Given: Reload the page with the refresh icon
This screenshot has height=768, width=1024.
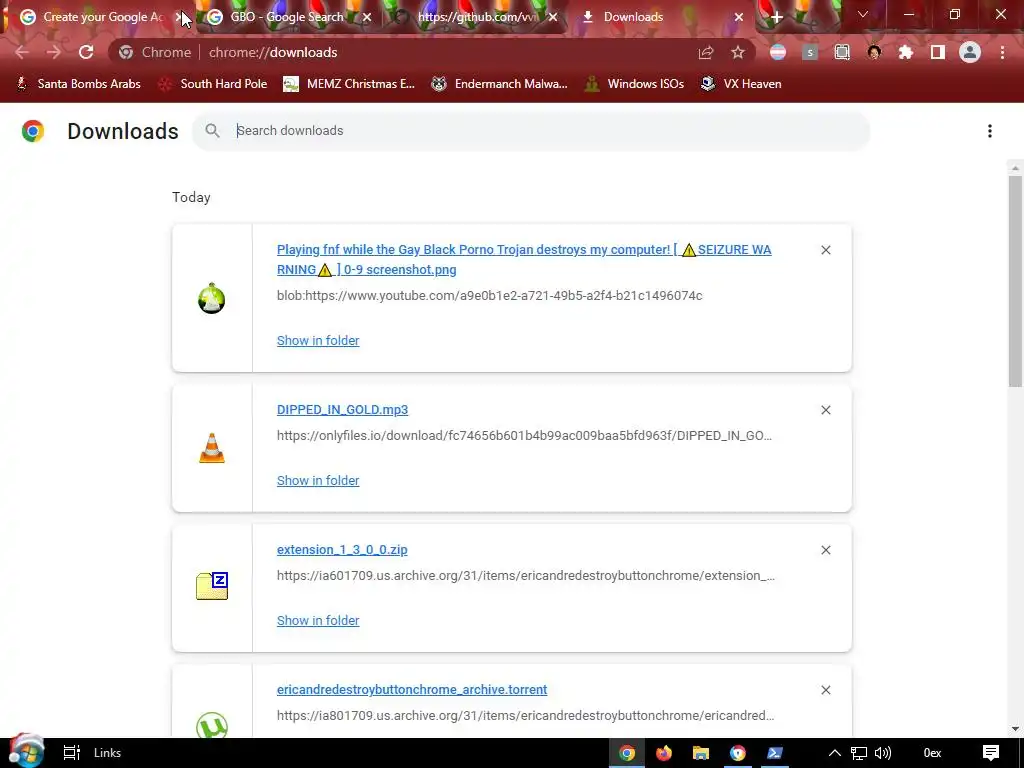Looking at the screenshot, I should pos(86,52).
